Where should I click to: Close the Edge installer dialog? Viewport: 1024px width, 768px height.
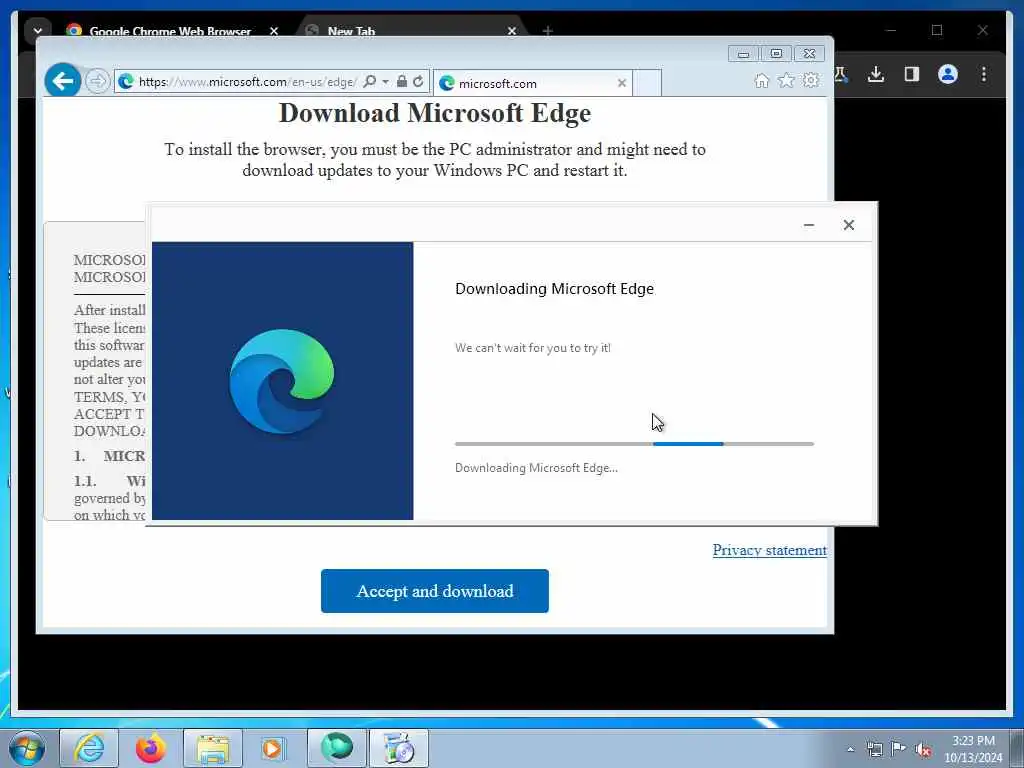click(x=848, y=225)
